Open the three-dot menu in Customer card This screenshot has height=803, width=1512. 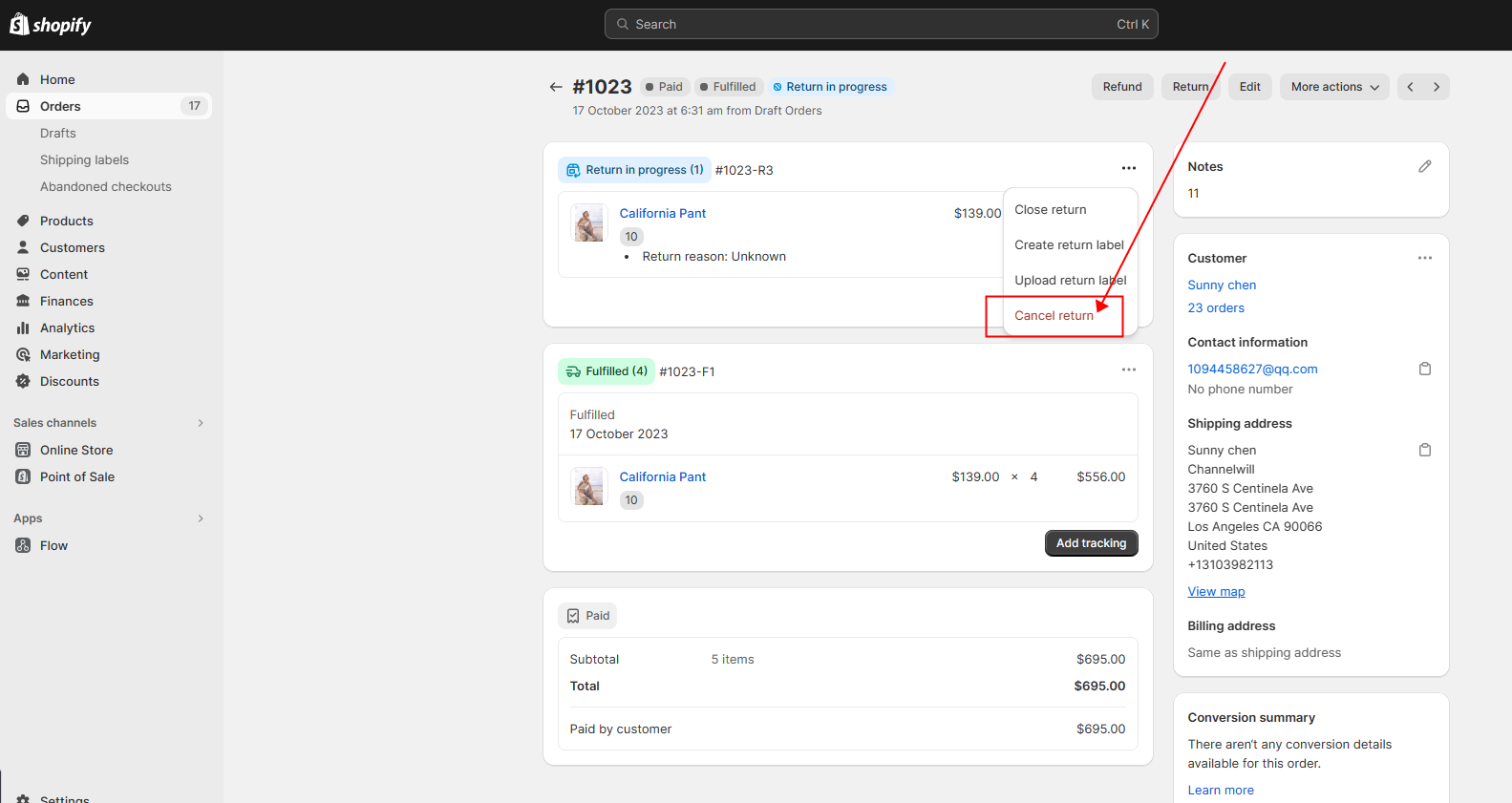(x=1424, y=258)
